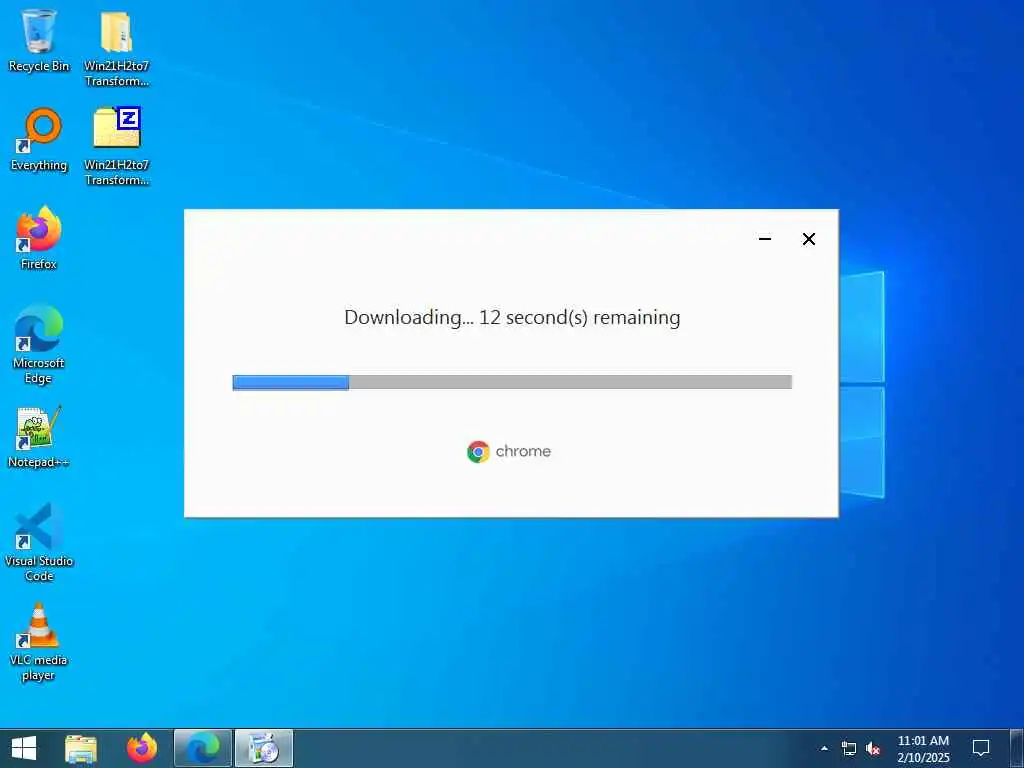The image size is (1024, 768).
Task: Switch to the installer taskbar button
Action: click(264, 748)
